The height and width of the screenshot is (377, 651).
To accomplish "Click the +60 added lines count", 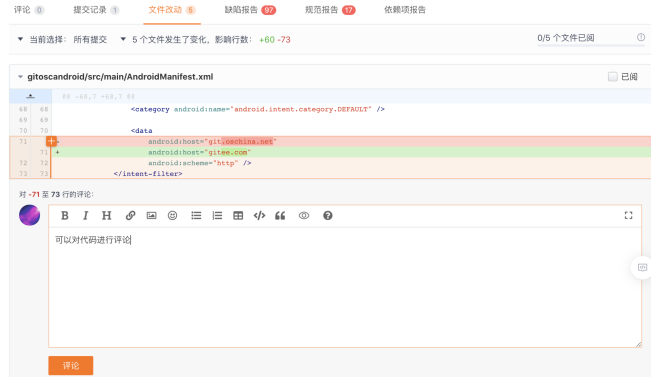I will pyautogui.click(x=267, y=39).
